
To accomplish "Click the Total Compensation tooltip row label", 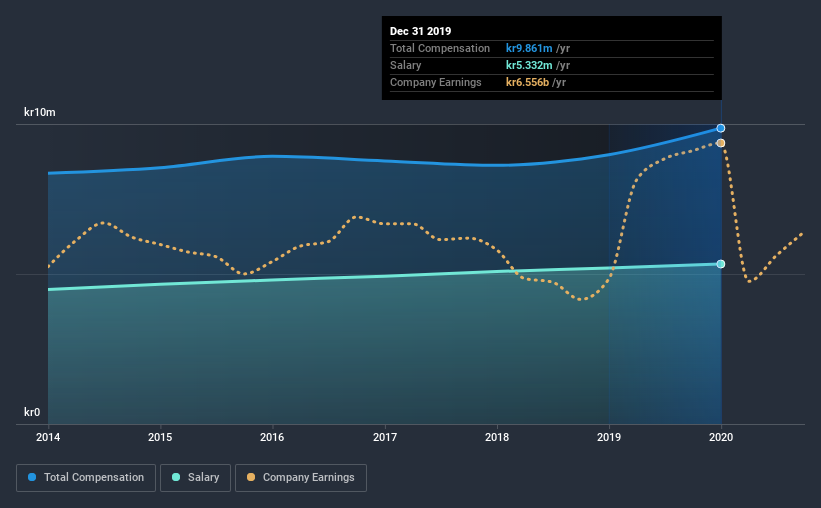I will 440,48.
